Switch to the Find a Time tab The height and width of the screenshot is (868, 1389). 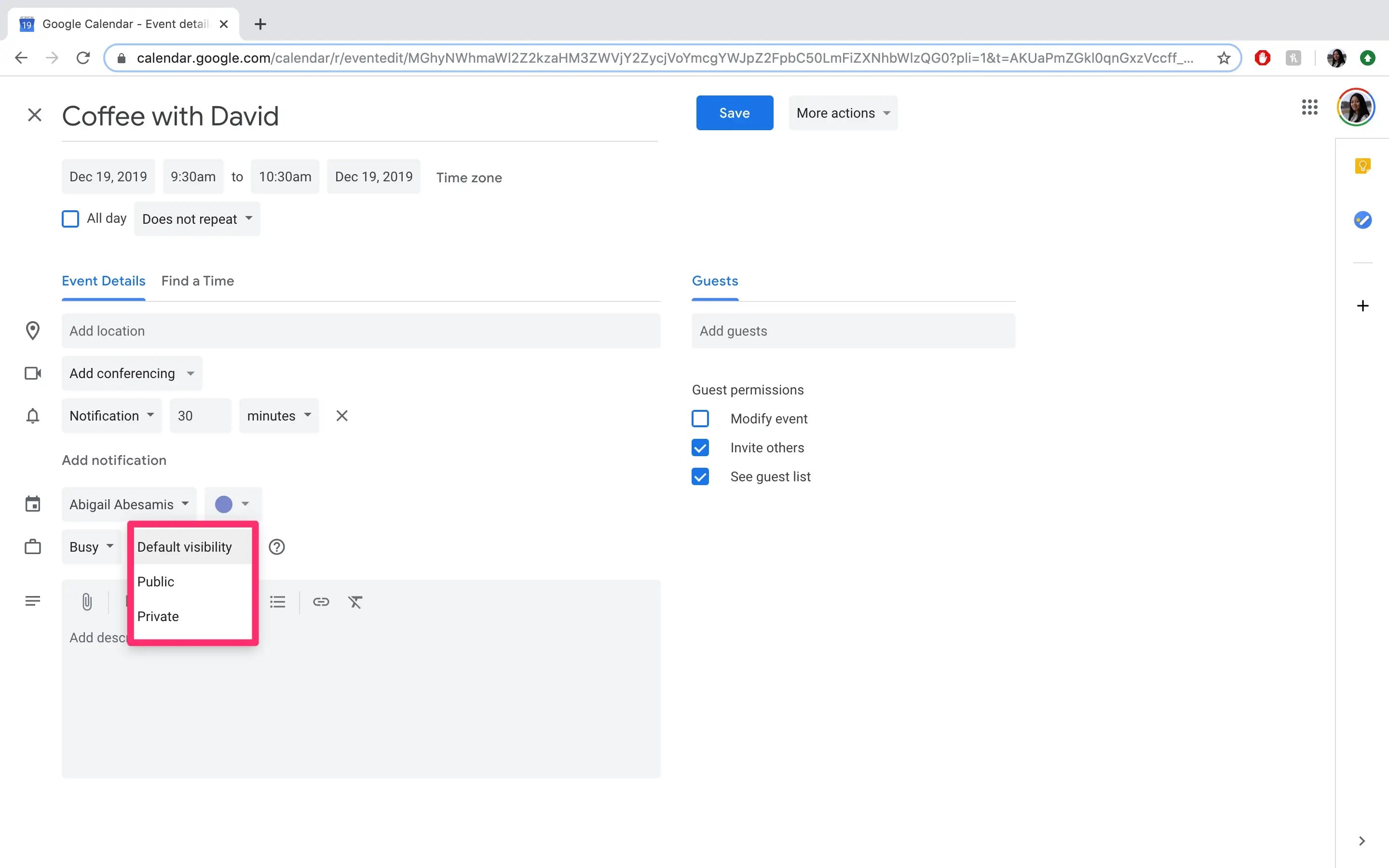pyautogui.click(x=197, y=281)
